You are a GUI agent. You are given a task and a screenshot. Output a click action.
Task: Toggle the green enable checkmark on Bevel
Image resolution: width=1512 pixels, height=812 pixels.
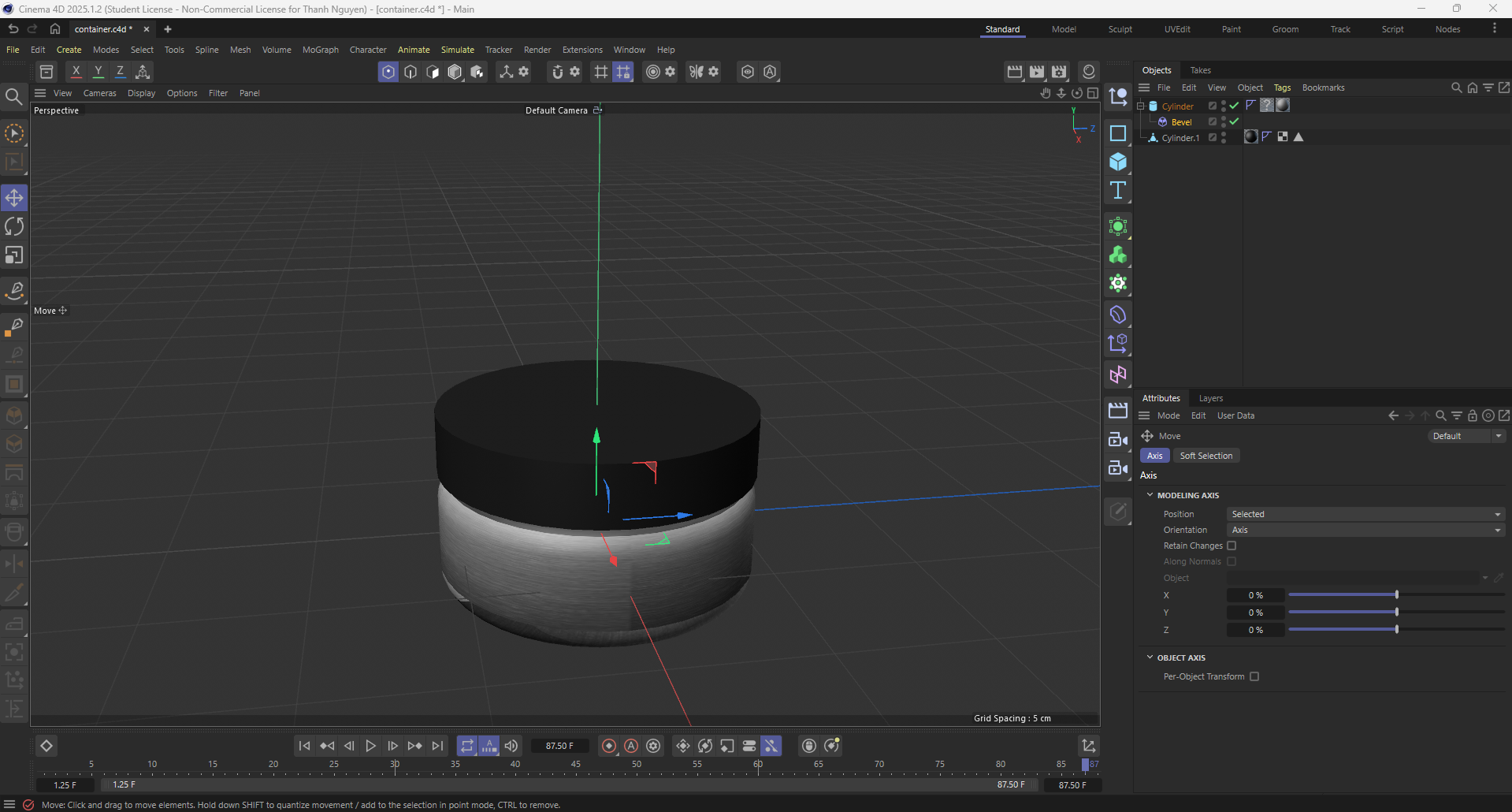[1234, 121]
